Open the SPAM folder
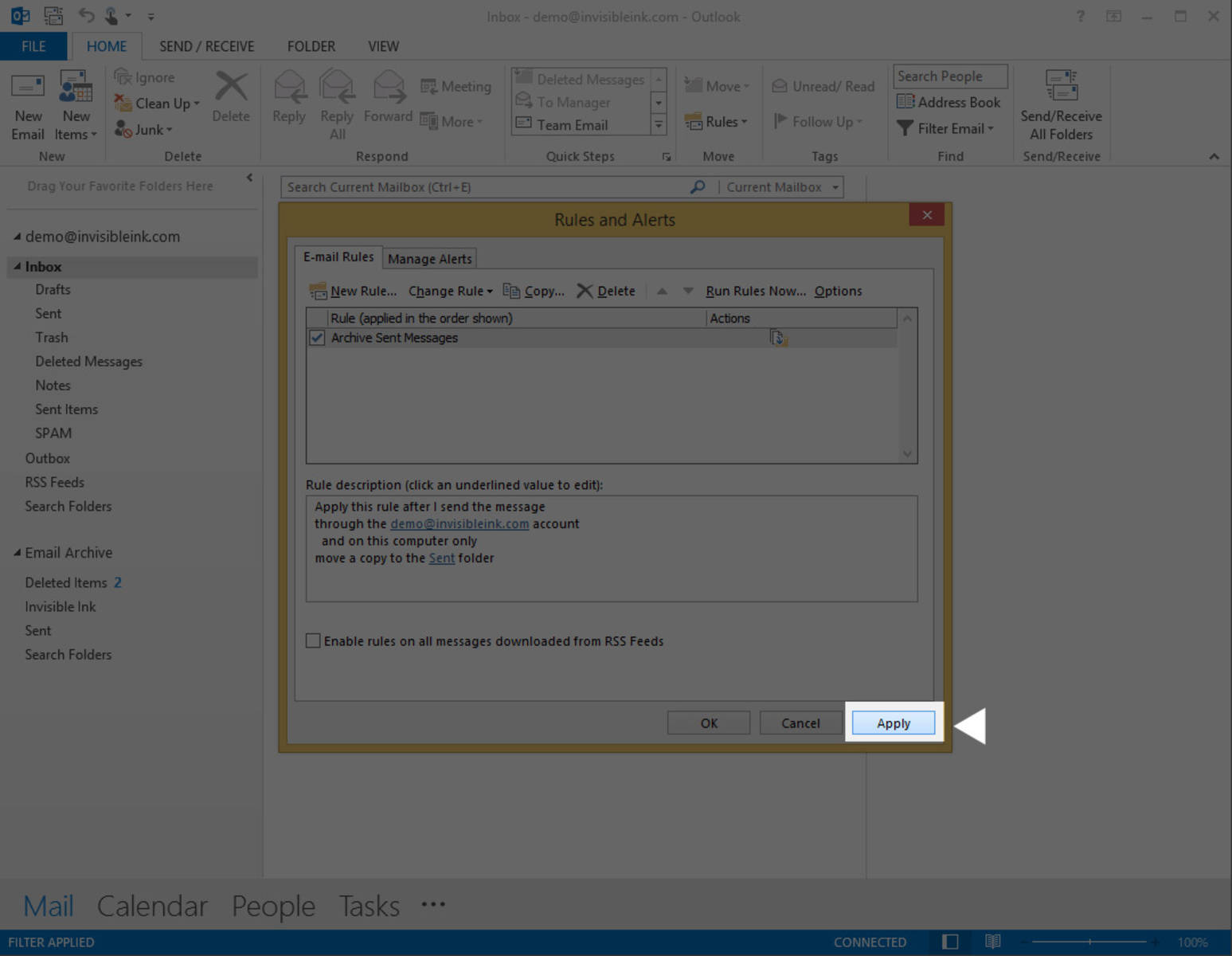This screenshot has width=1232, height=956. point(53,433)
